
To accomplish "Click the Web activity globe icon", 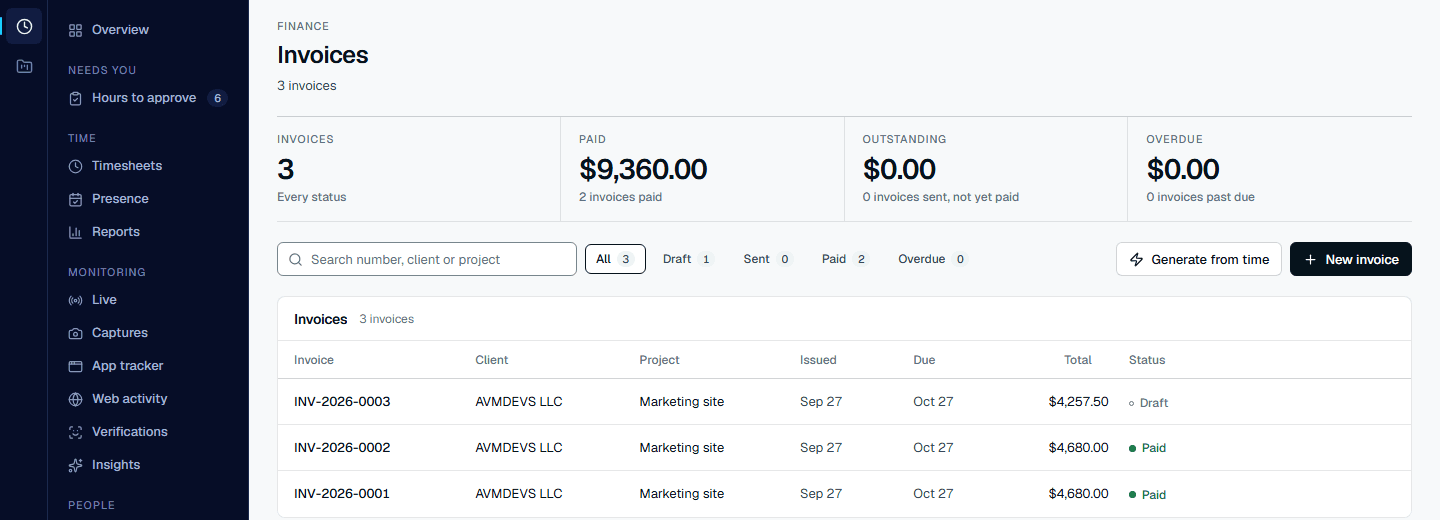I will pos(75,399).
